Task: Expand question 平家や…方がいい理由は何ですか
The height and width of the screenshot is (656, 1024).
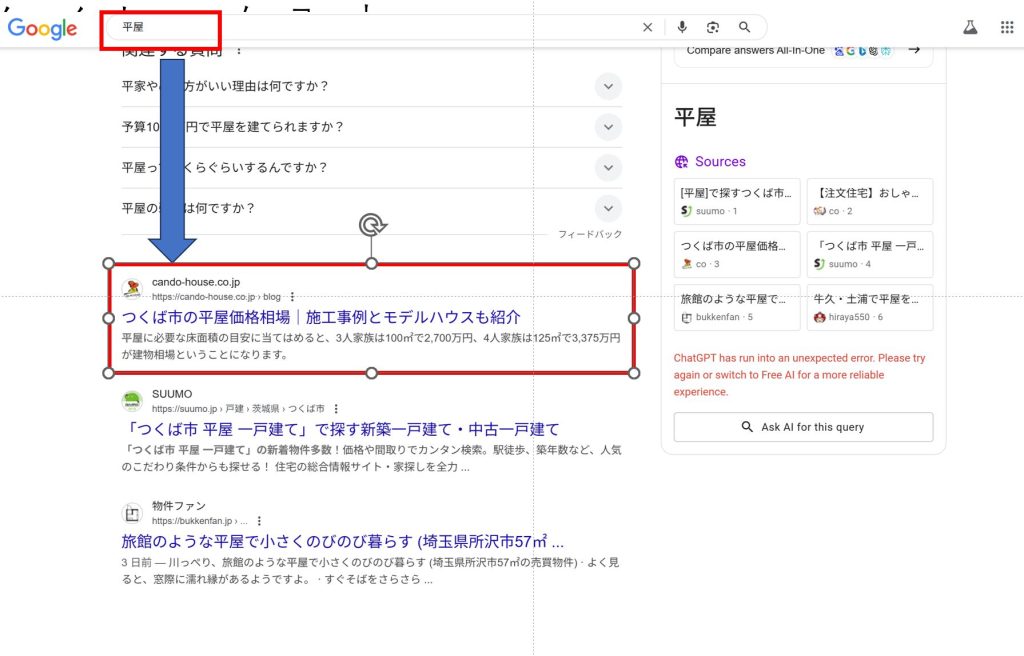Action: click(x=372, y=86)
